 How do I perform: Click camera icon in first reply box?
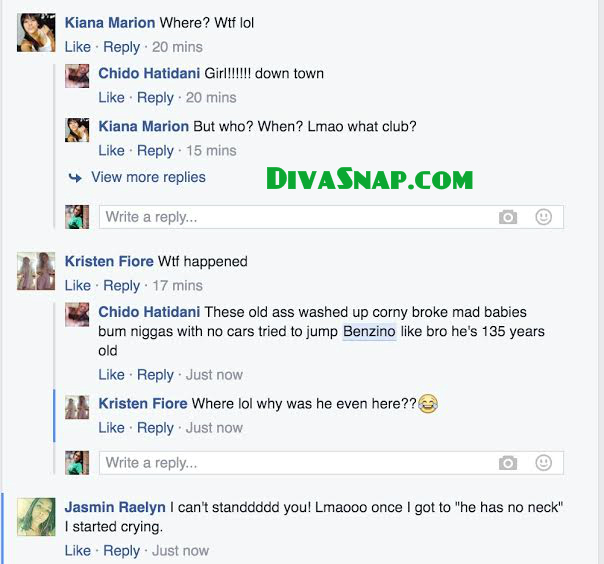click(508, 217)
